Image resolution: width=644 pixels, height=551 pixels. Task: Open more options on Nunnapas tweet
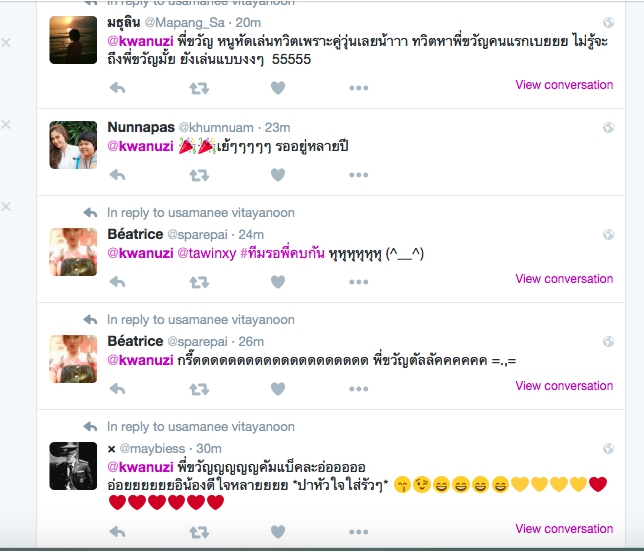359,175
